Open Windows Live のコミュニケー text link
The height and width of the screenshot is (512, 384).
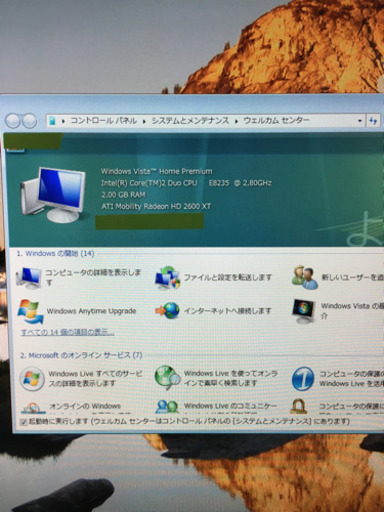230,406
